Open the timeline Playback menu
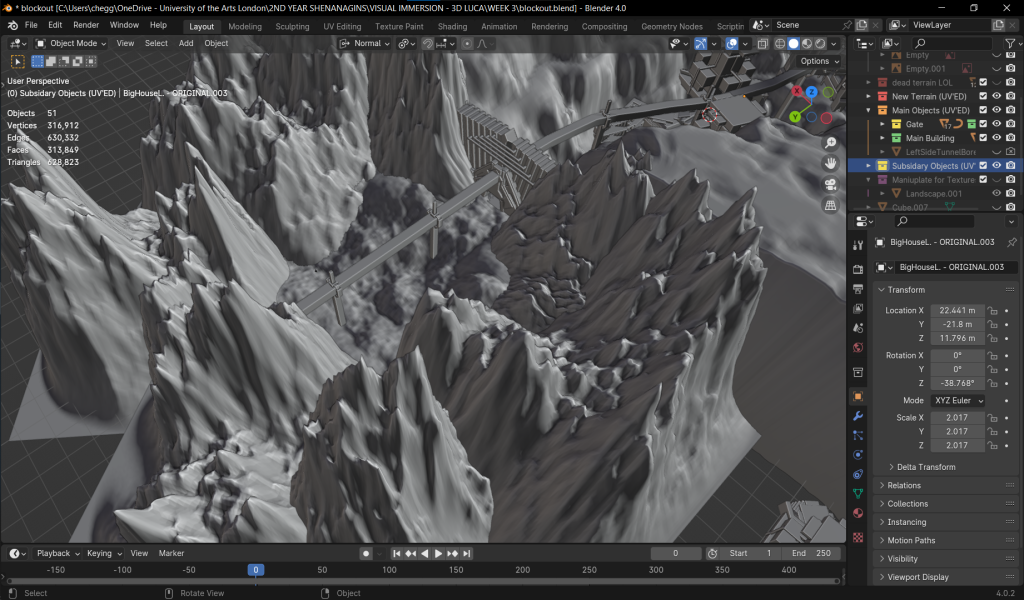1024x600 pixels. click(x=57, y=553)
